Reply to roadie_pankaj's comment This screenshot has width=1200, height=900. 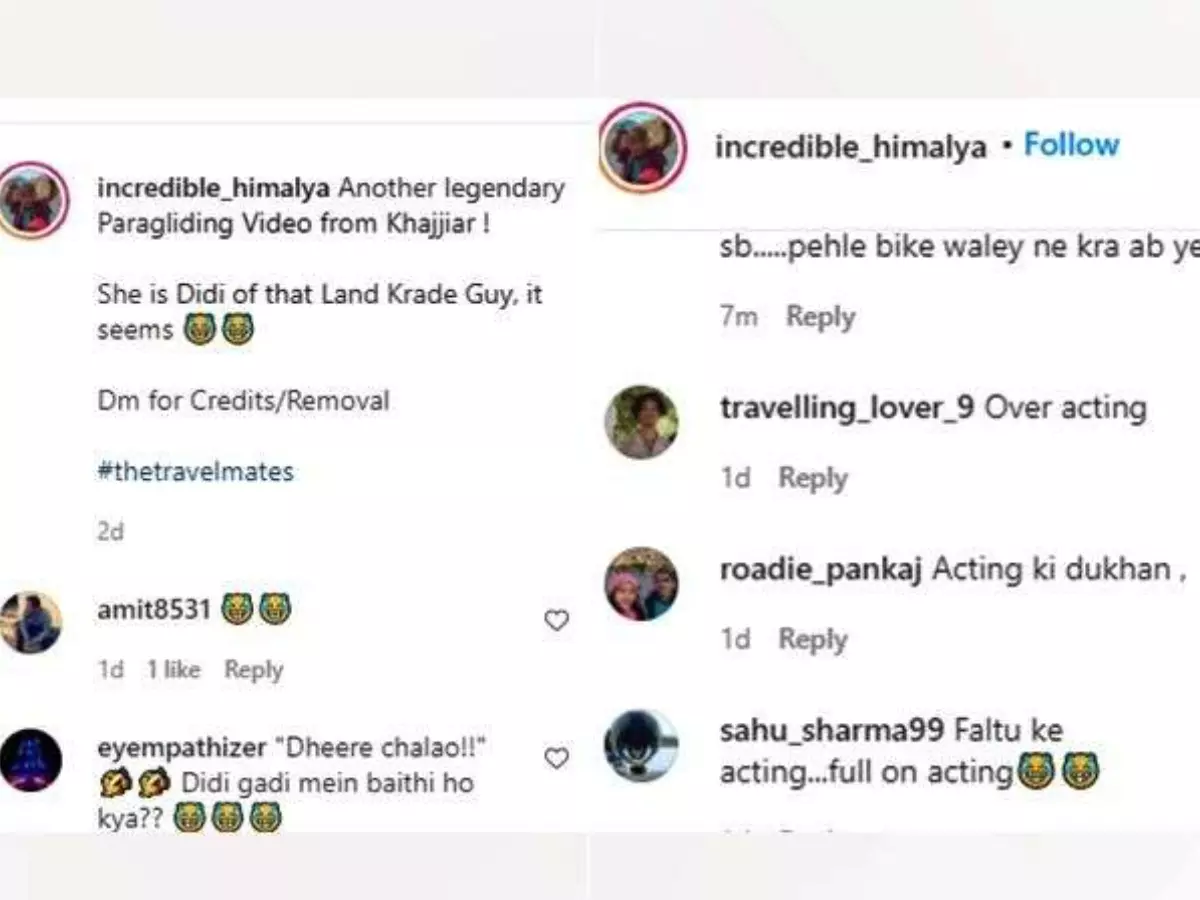coord(813,639)
